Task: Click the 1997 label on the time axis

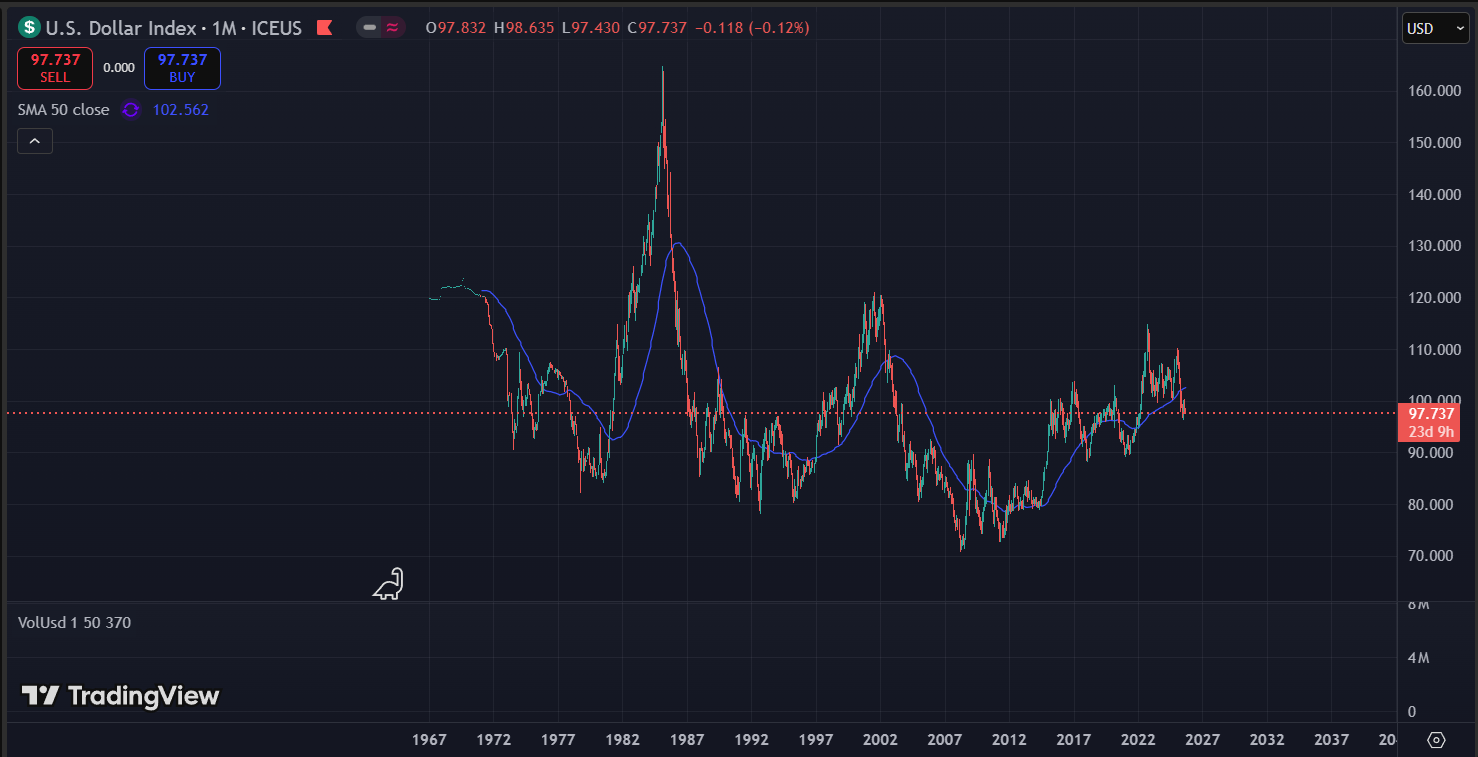Action: 816,740
